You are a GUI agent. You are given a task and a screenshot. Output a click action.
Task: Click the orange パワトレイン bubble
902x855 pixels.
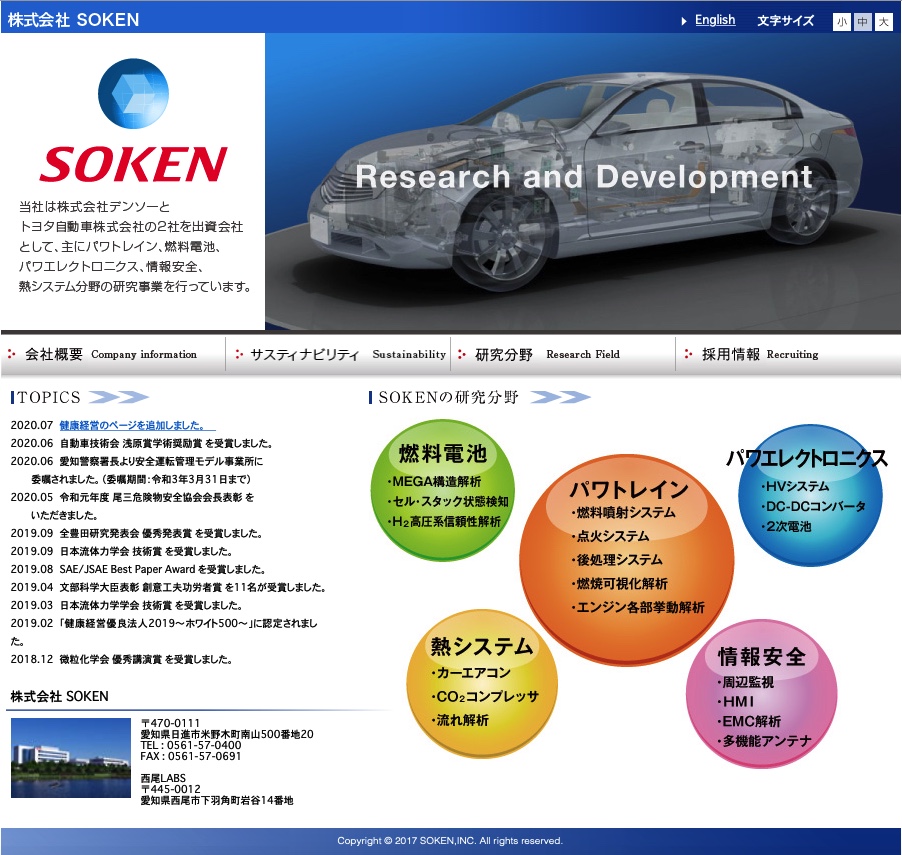[x=626, y=560]
